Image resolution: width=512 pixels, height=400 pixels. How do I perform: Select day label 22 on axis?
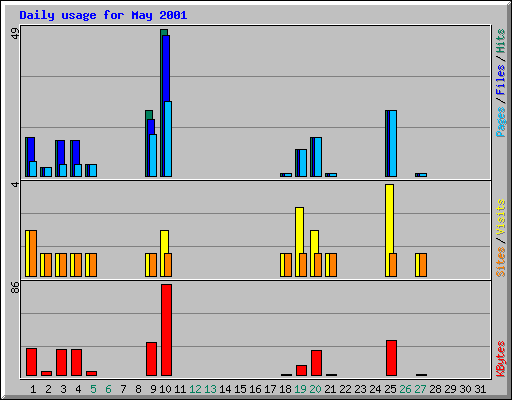345,389
